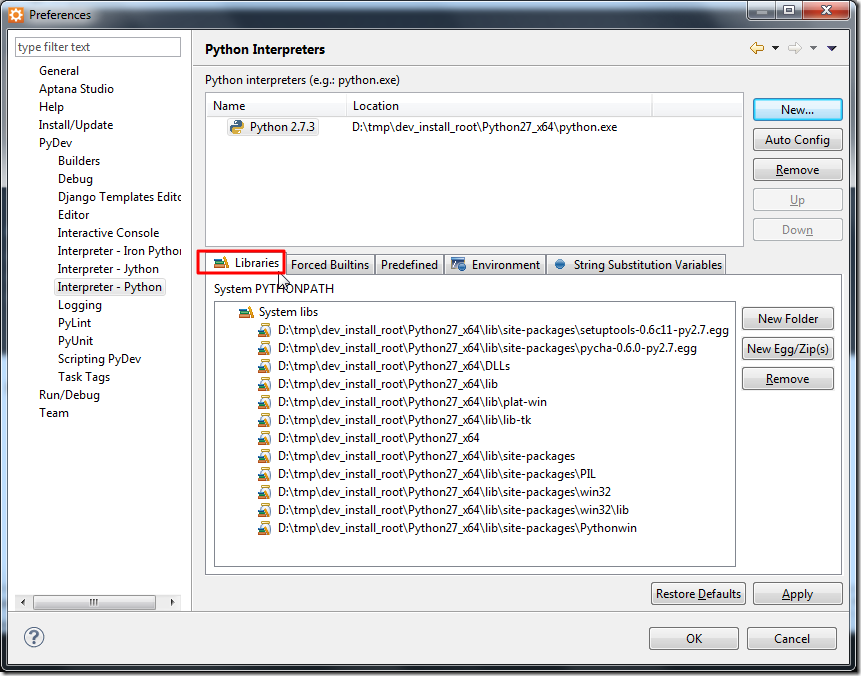Select Interpreter - Iron Python entry
The width and height of the screenshot is (861, 676).
(119, 251)
